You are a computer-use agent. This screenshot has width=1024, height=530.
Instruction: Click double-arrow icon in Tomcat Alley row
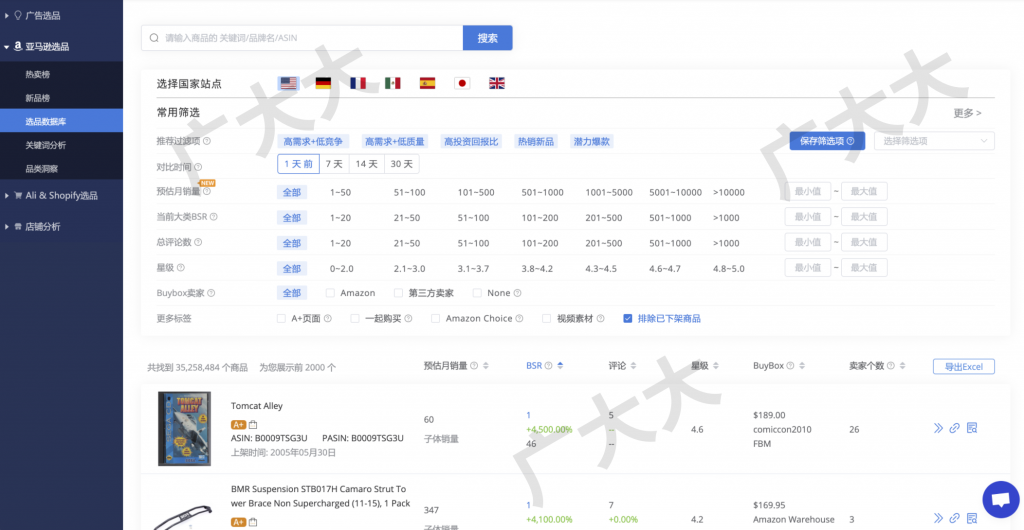pyautogui.click(x=938, y=428)
